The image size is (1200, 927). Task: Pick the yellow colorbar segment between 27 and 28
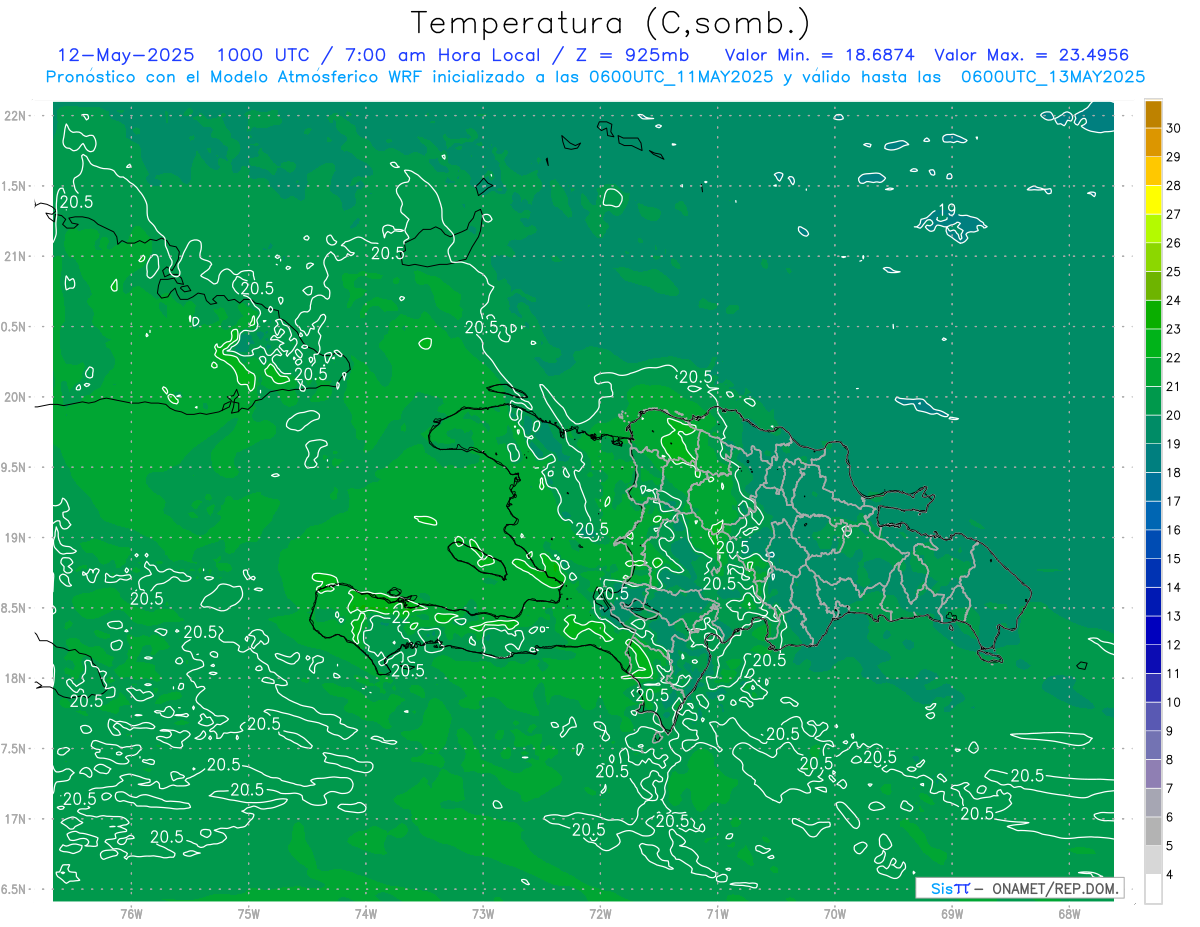click(x=1153, y=200)
